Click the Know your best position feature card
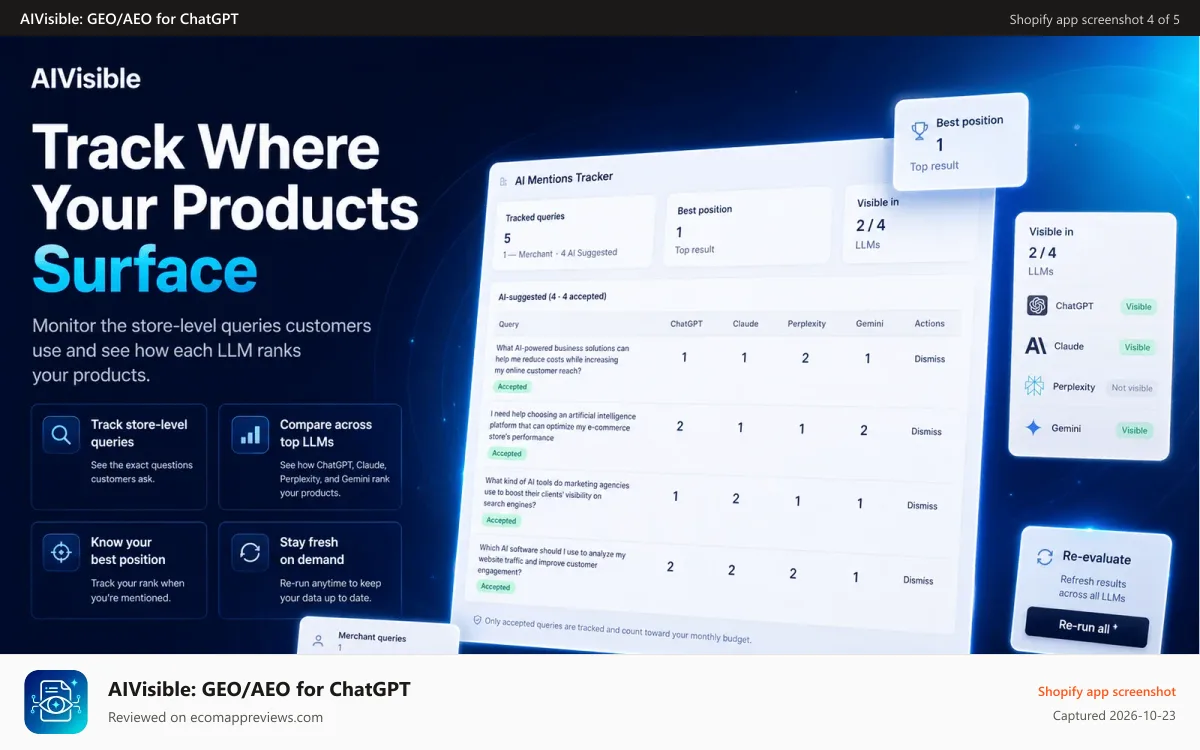The image size is (1200, 750). pyautogui.click(x=119, y=570)
